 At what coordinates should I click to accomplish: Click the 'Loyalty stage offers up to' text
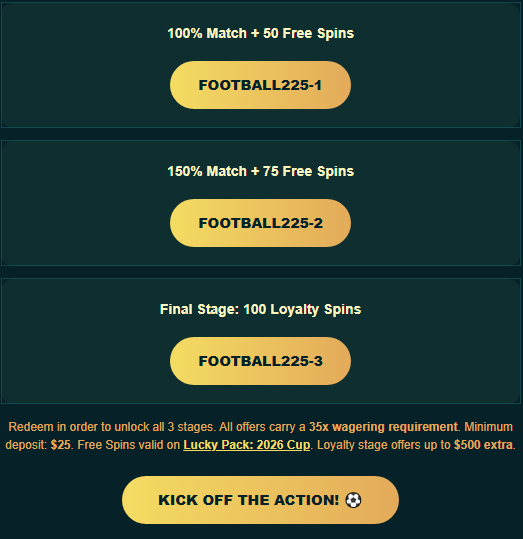(383, 445)
